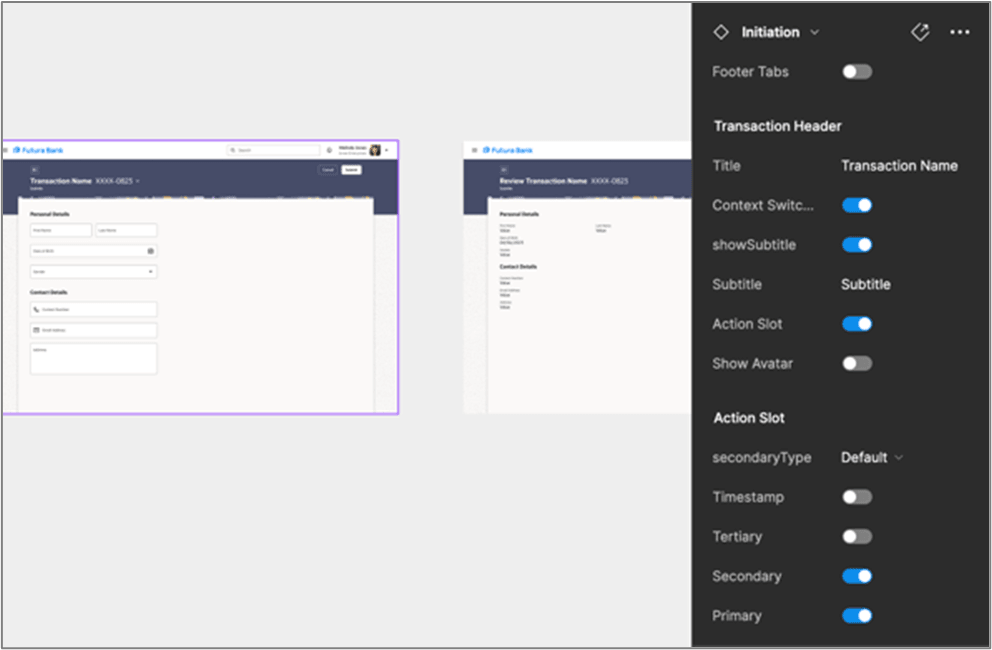
Task: Click the Initiation component diamond icon
Action: point(720,32)
